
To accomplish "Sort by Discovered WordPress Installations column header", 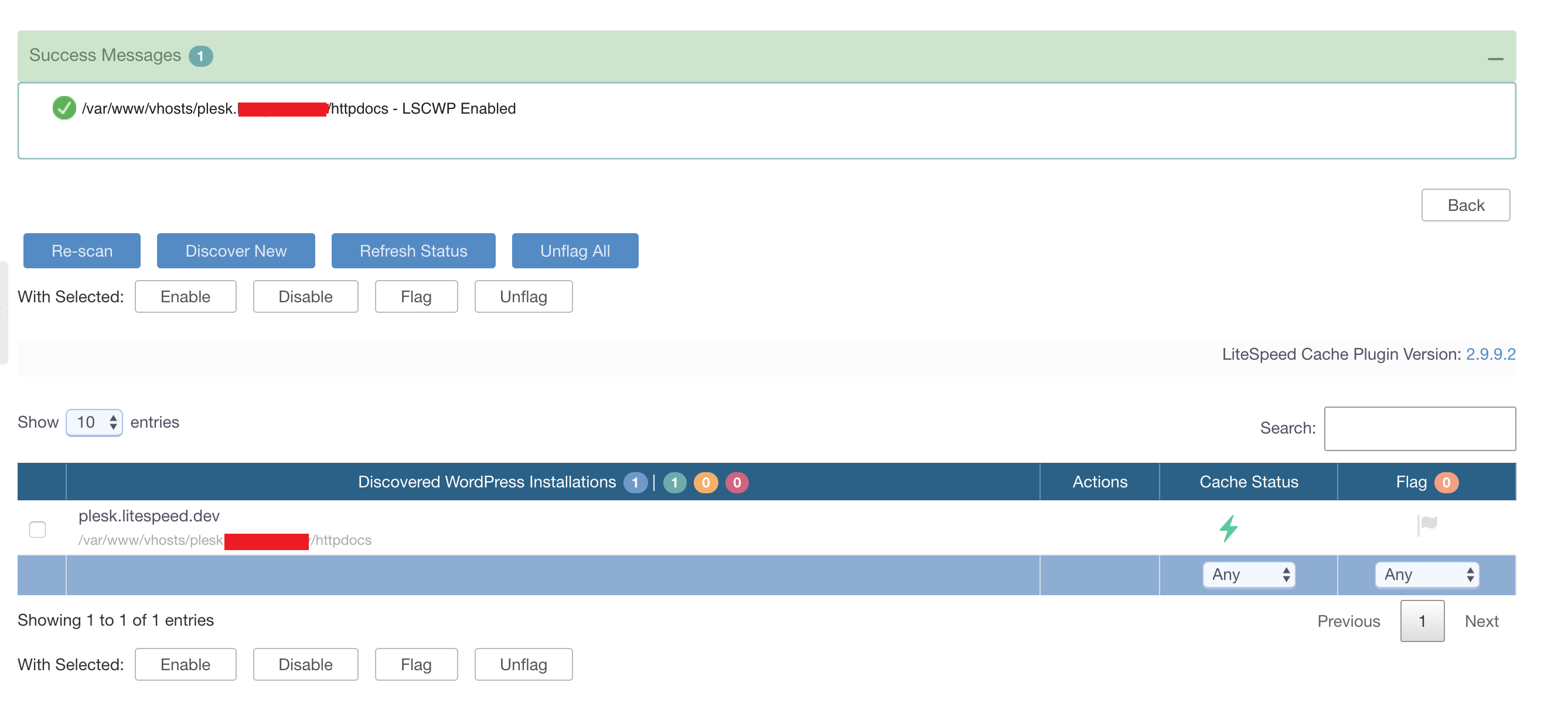I will [x=486, y=482].
